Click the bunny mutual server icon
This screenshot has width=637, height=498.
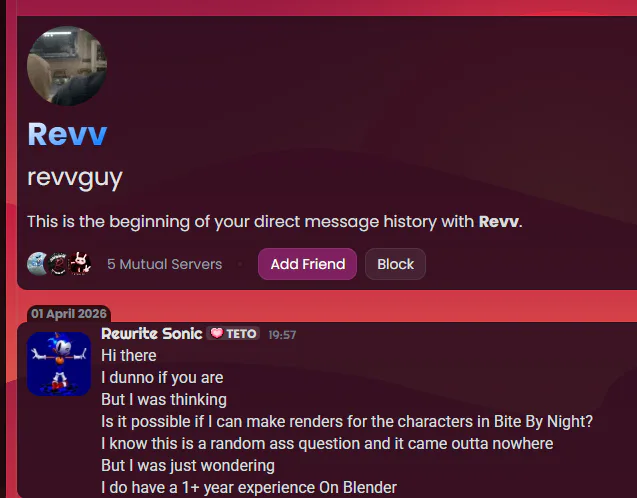(x=80, y=264)
